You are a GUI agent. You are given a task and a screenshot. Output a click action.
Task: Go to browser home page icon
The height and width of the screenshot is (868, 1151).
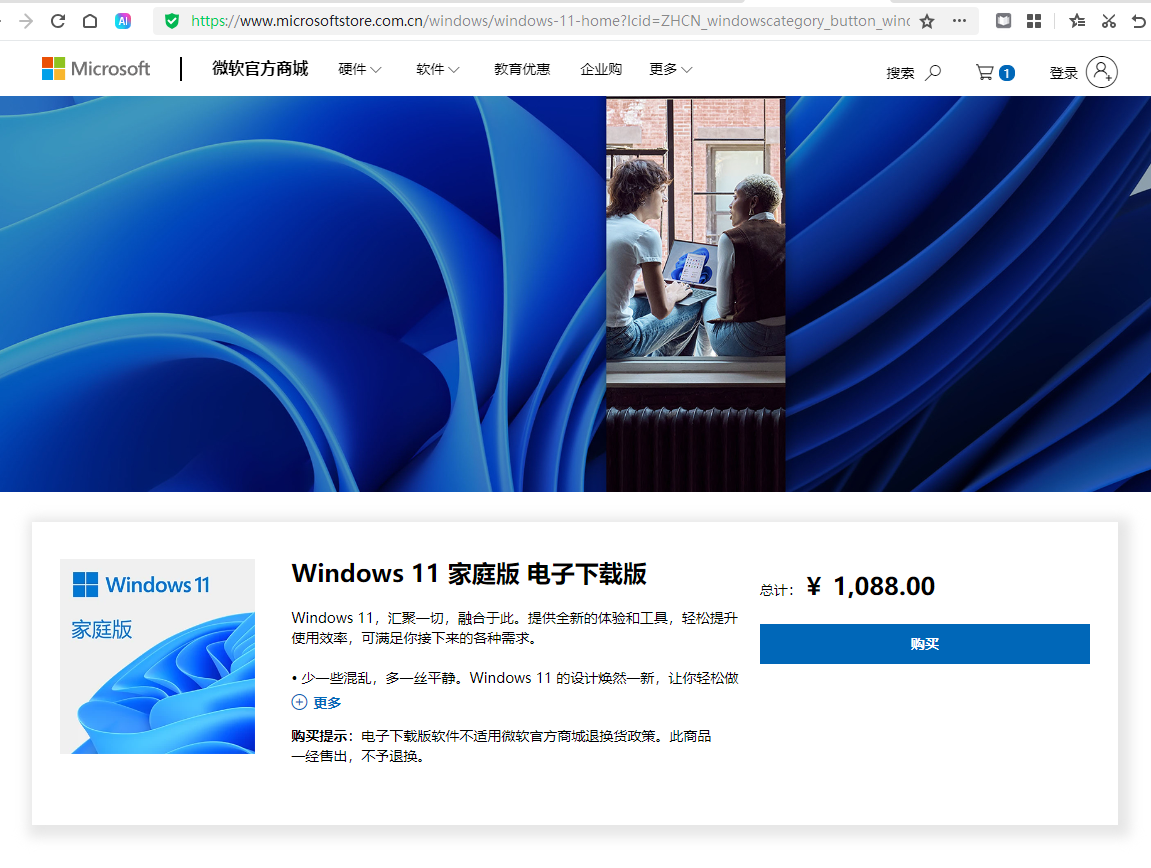pos(90,21)
